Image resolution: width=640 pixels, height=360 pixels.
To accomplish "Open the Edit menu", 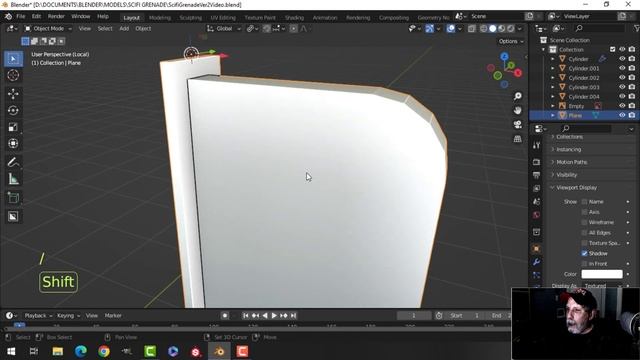I will click(36, 16).
